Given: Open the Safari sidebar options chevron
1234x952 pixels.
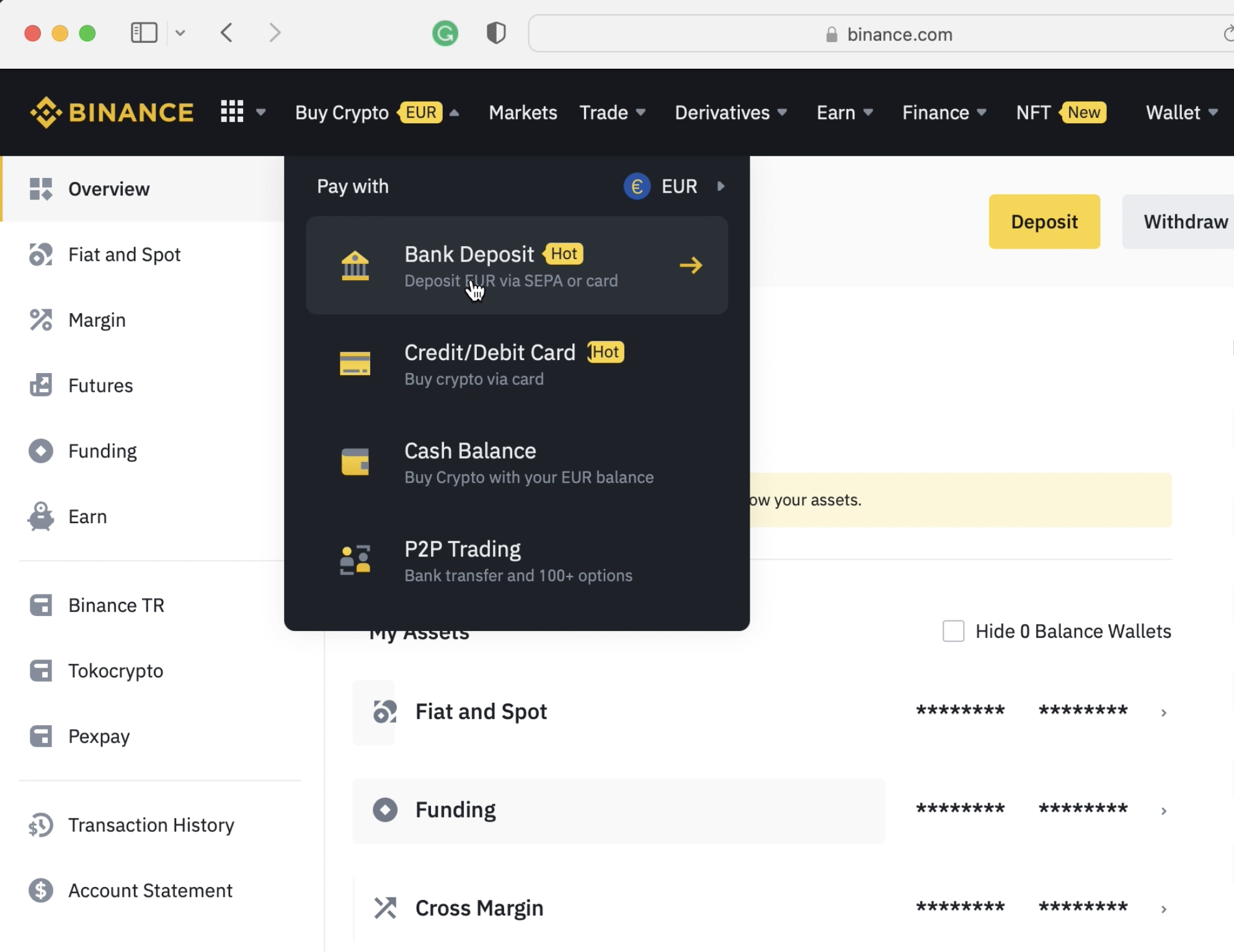Looking at the screenshot, I should coord(180,33).
